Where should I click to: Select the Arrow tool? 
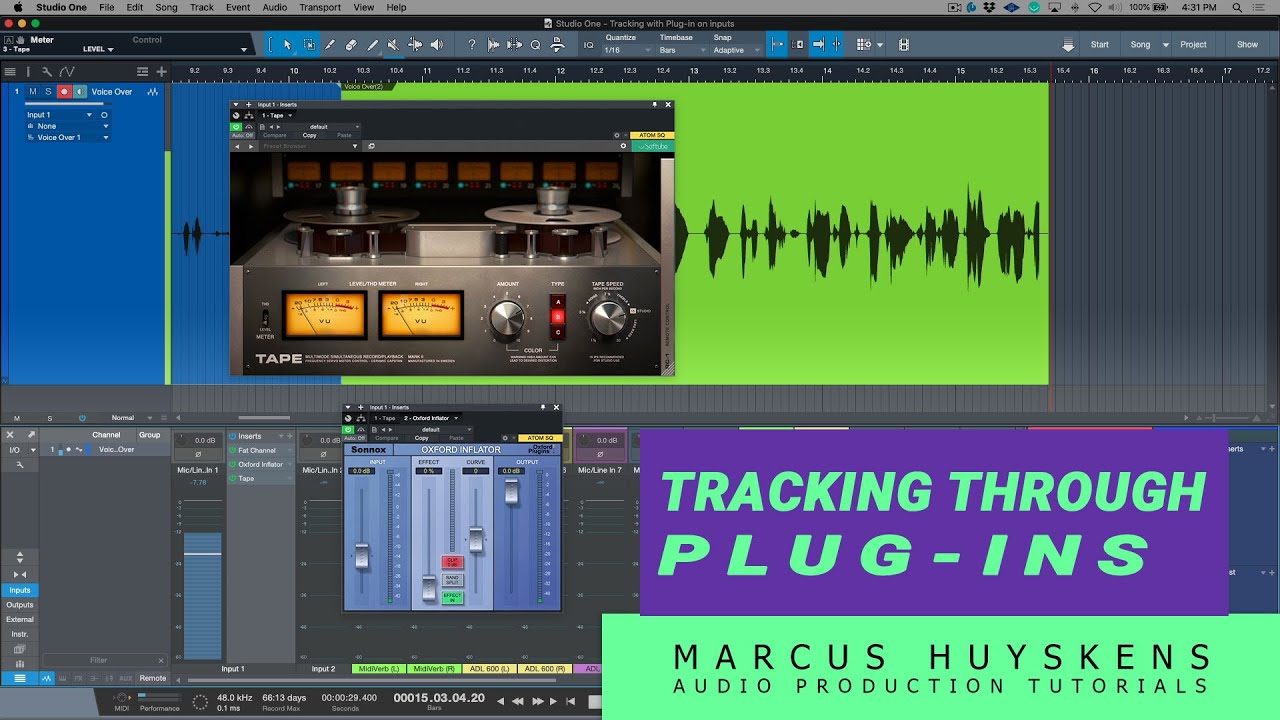click(x=287, y=44)
